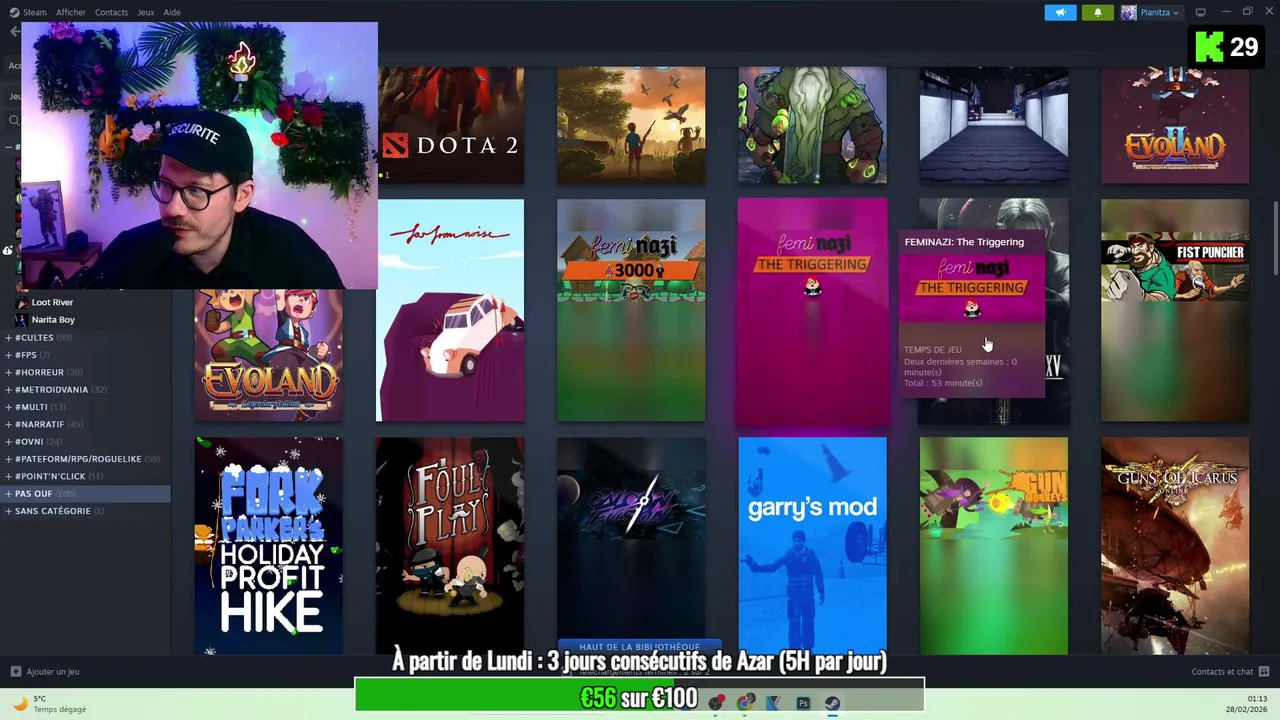Screen dimensions: 1280x720
Task: Open the Foul Play game tile
Action: [x=450, y=545]
